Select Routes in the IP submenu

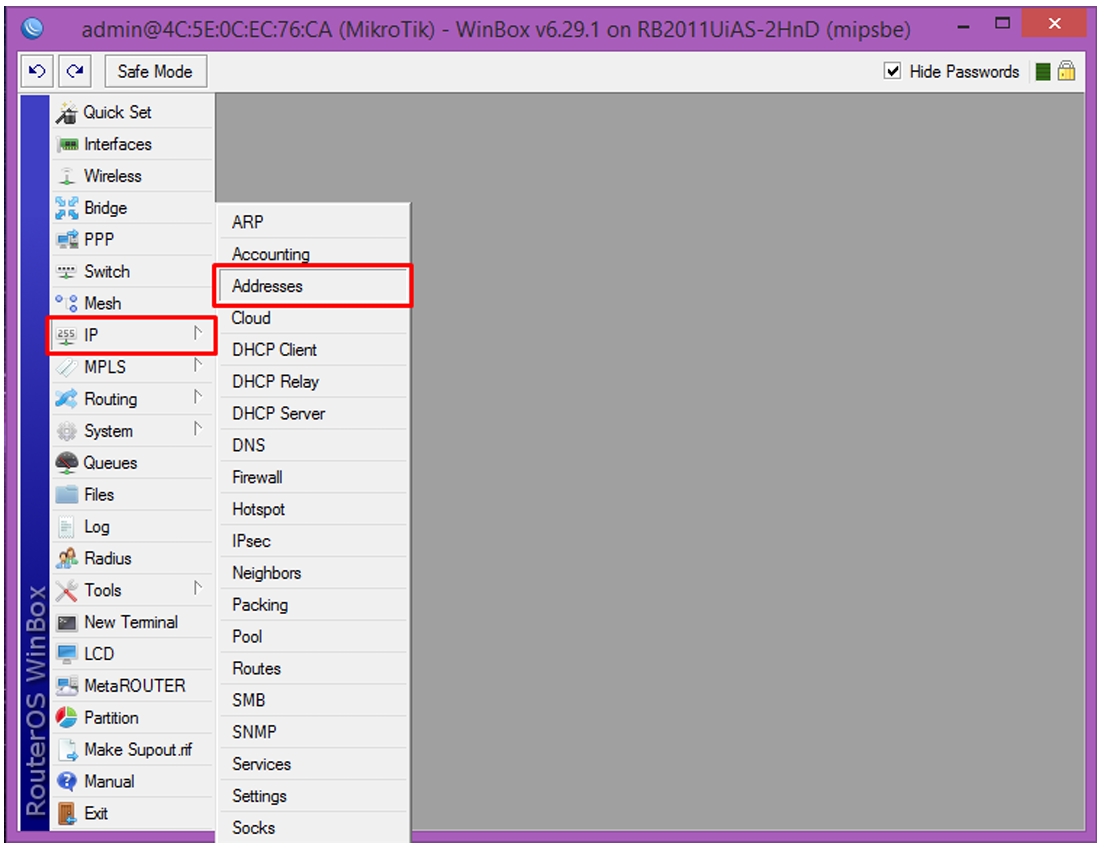313,668
